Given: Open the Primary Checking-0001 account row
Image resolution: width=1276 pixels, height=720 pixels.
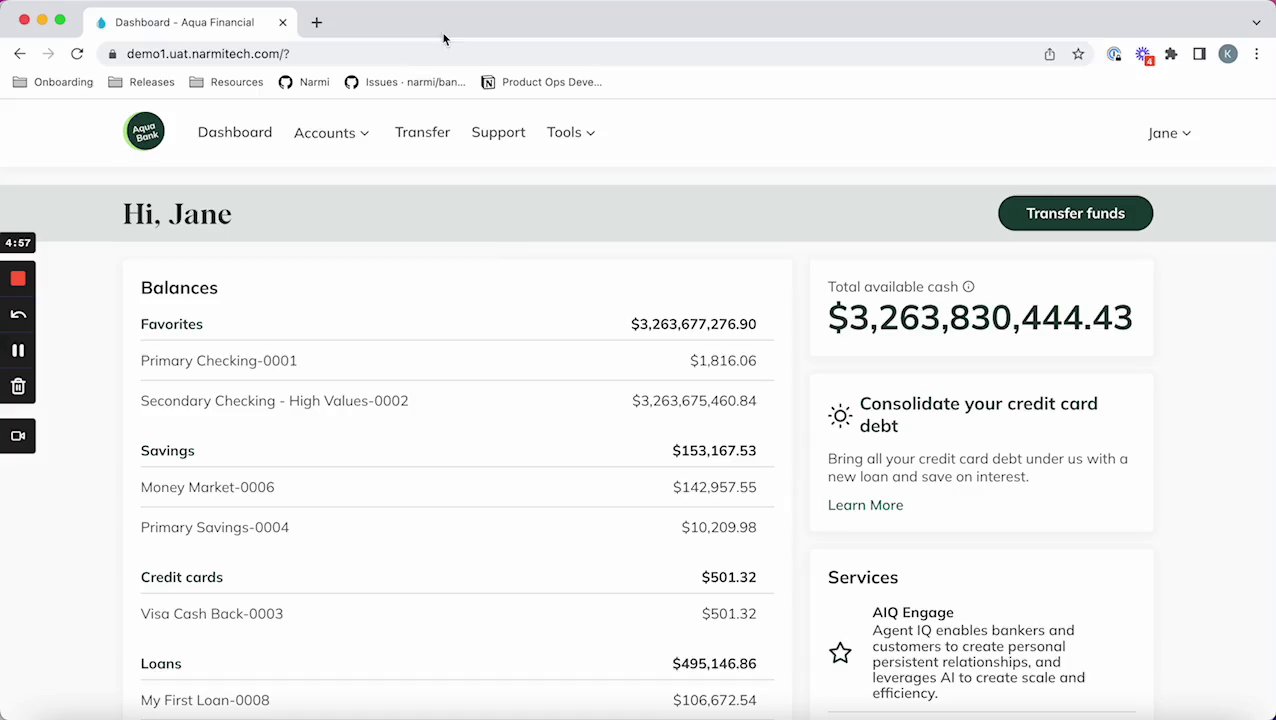Looking at the screenshot, I should point(219,361).
